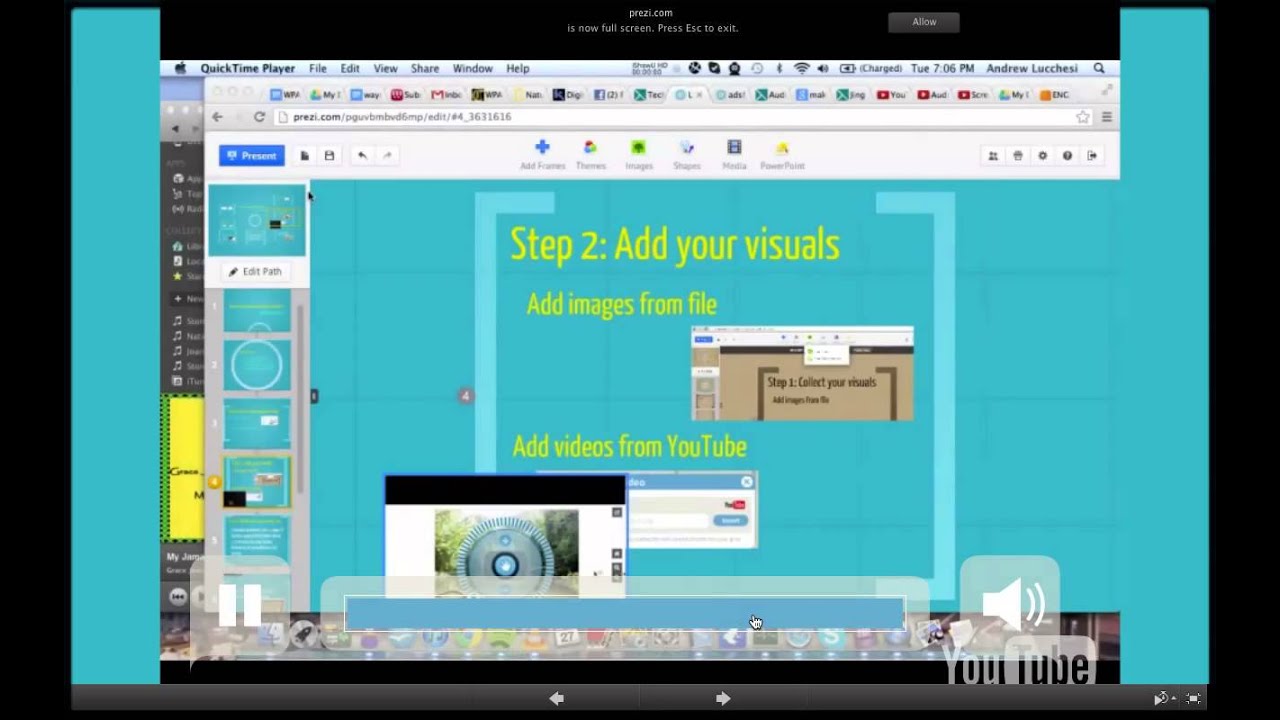Bookmark page with the star icon
1280x720 pixels.
[1082, 117]
